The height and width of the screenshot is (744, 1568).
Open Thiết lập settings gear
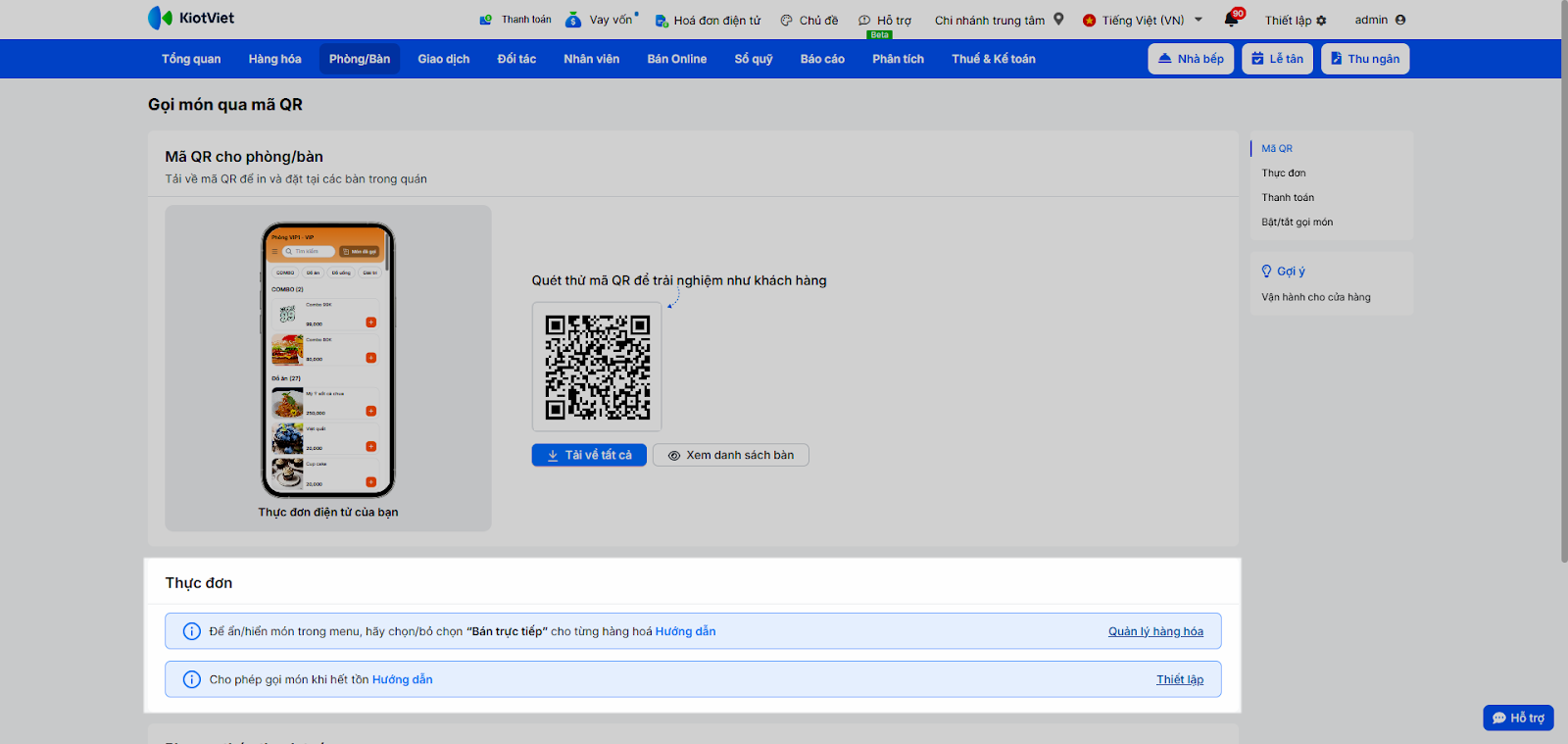pos(1321,21)
